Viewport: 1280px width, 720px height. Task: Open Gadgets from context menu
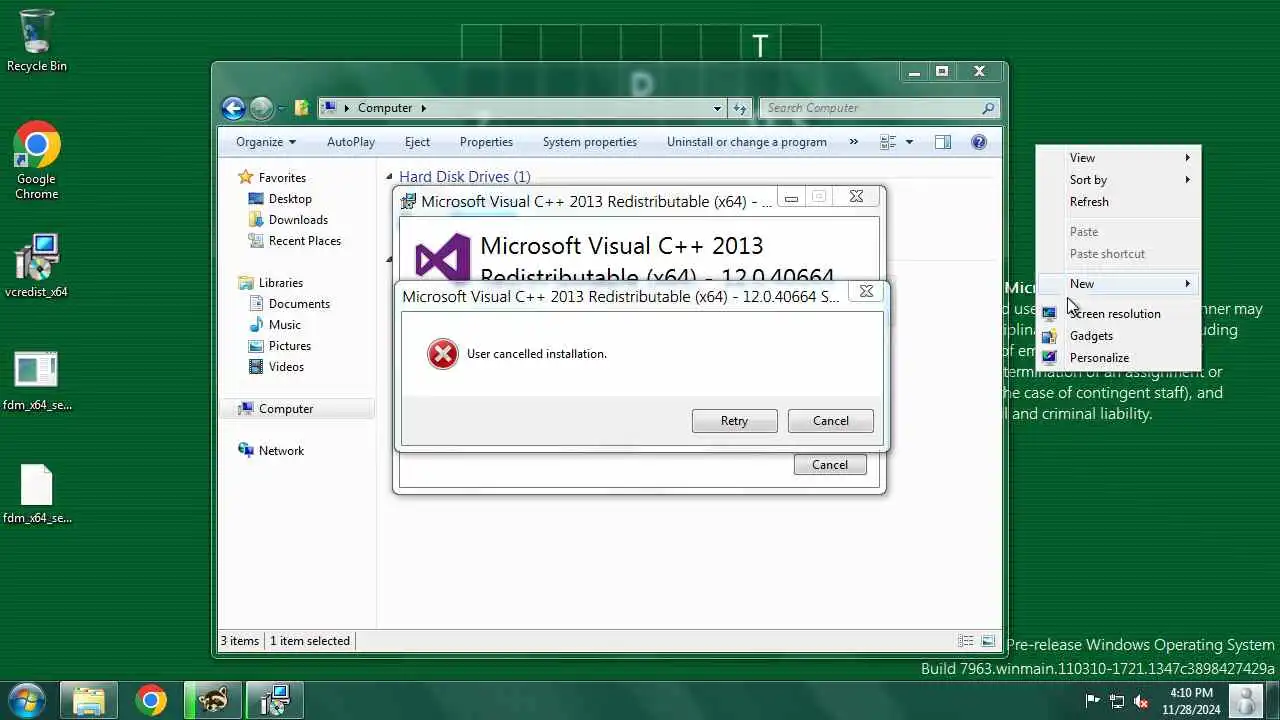pyautogui.click(x=1118, y=336)
